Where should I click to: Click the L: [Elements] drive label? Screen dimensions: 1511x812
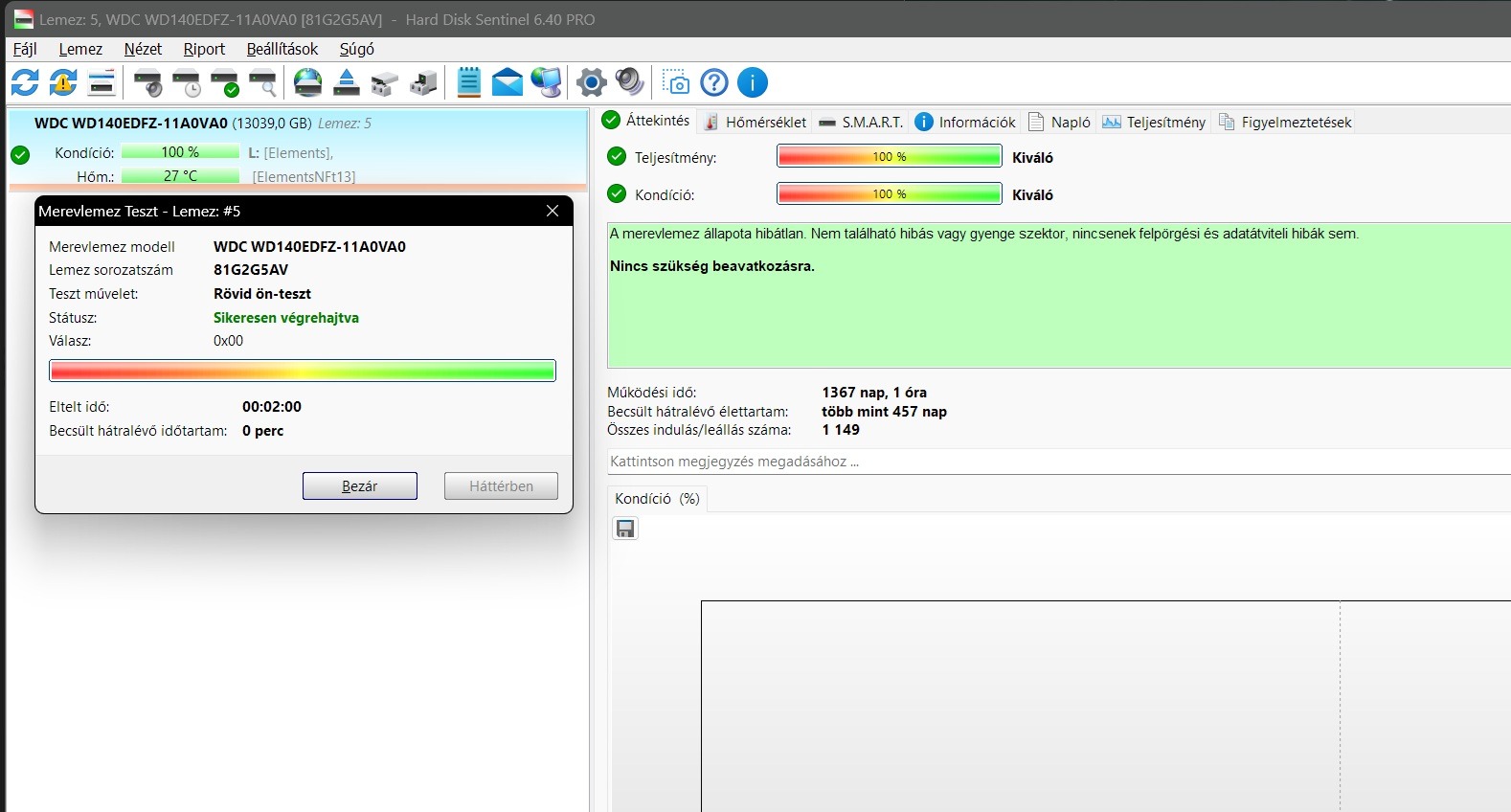290,153
